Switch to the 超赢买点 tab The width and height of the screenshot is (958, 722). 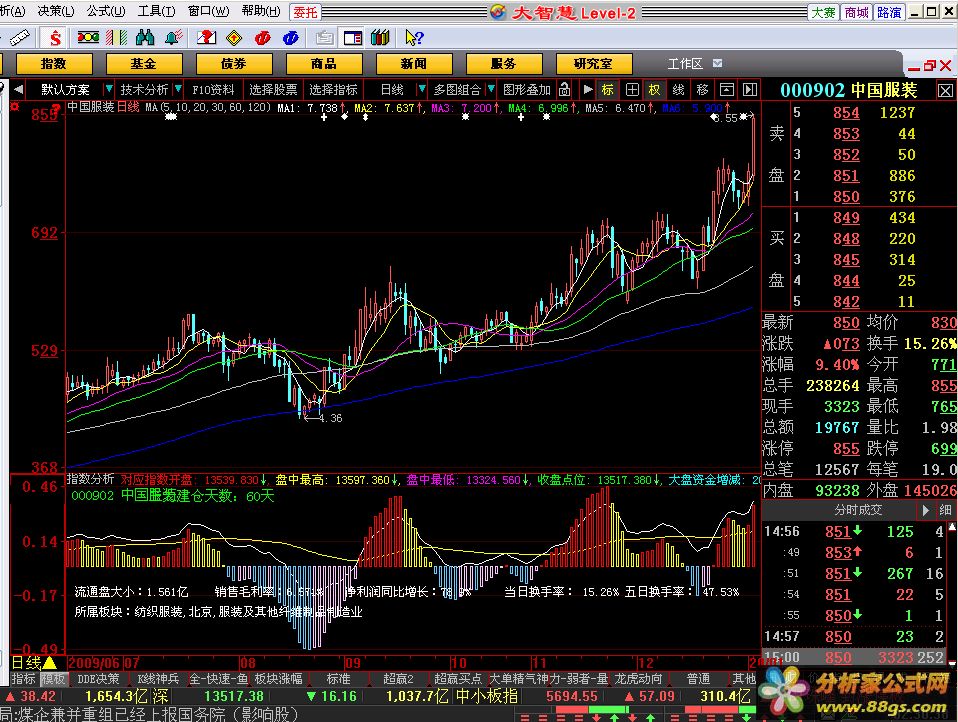point(458,679)
